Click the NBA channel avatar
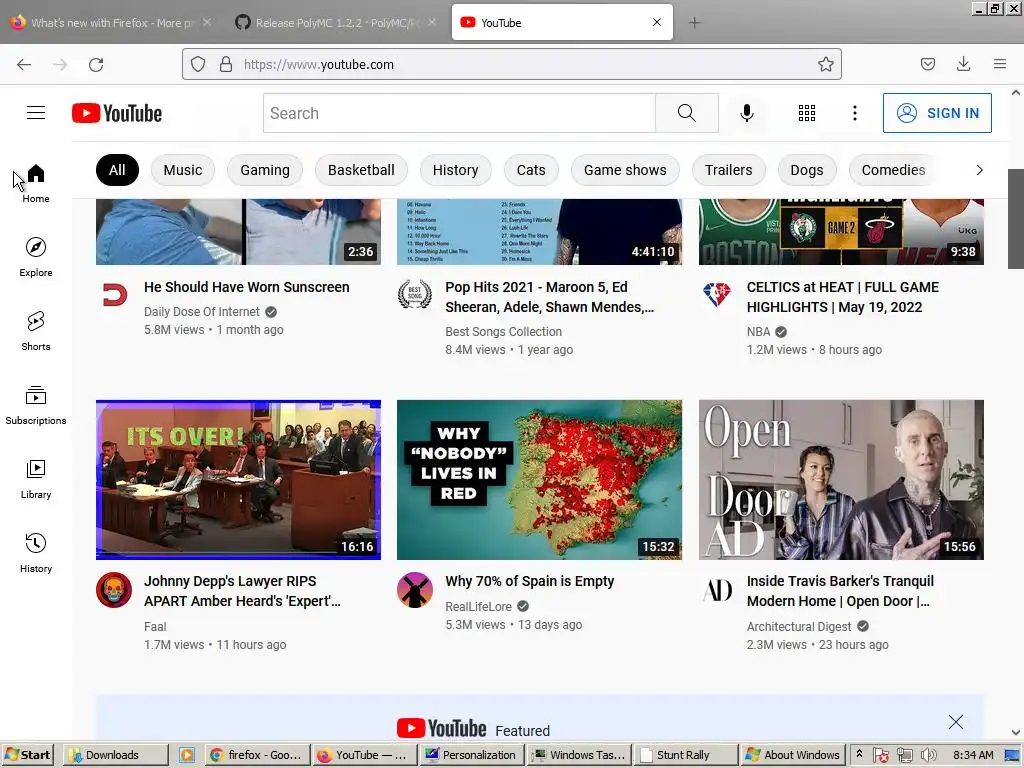 click(717, 295)
